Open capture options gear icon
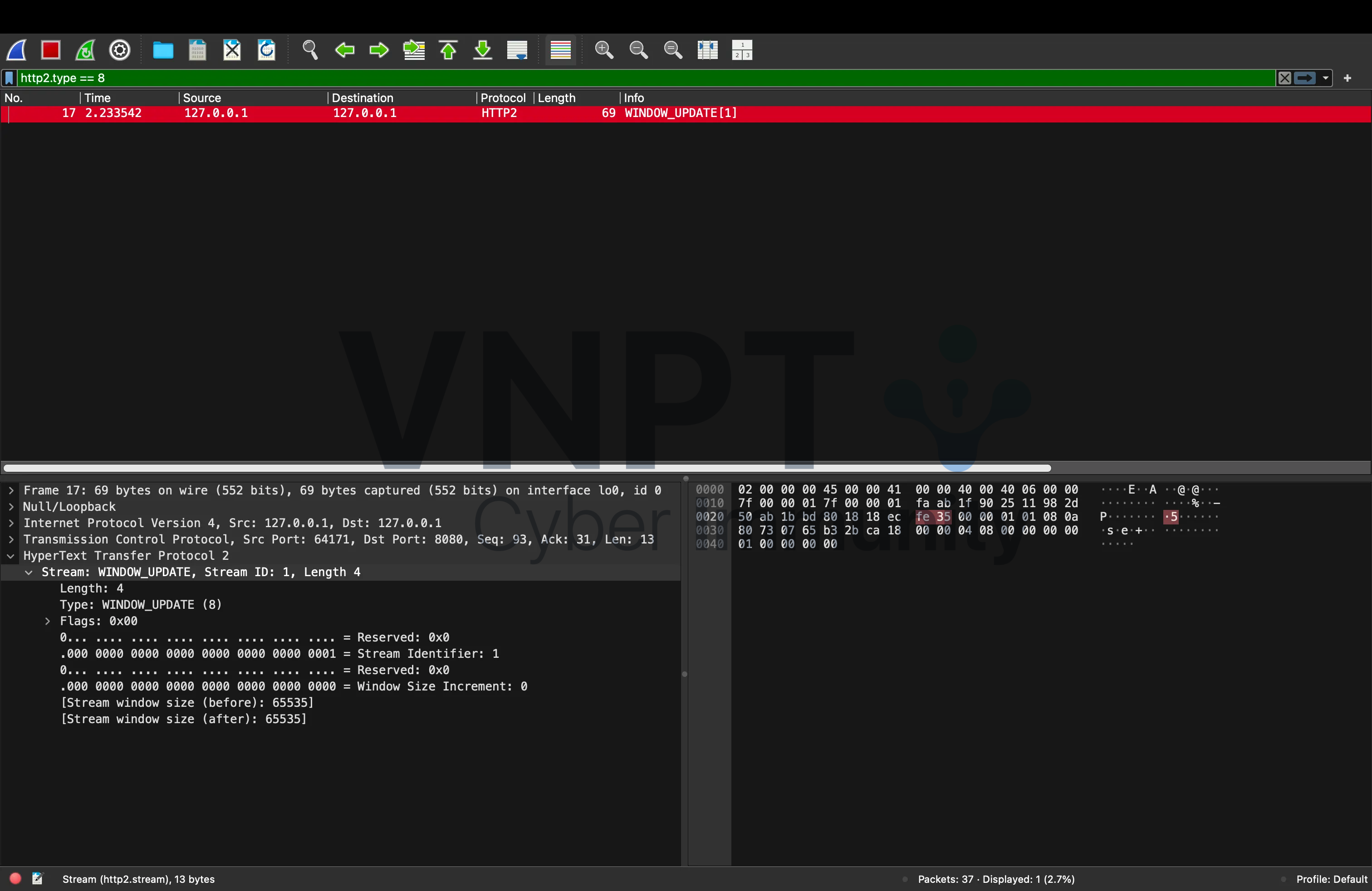Screen dimensions: 1372x891 coord(120,50)
